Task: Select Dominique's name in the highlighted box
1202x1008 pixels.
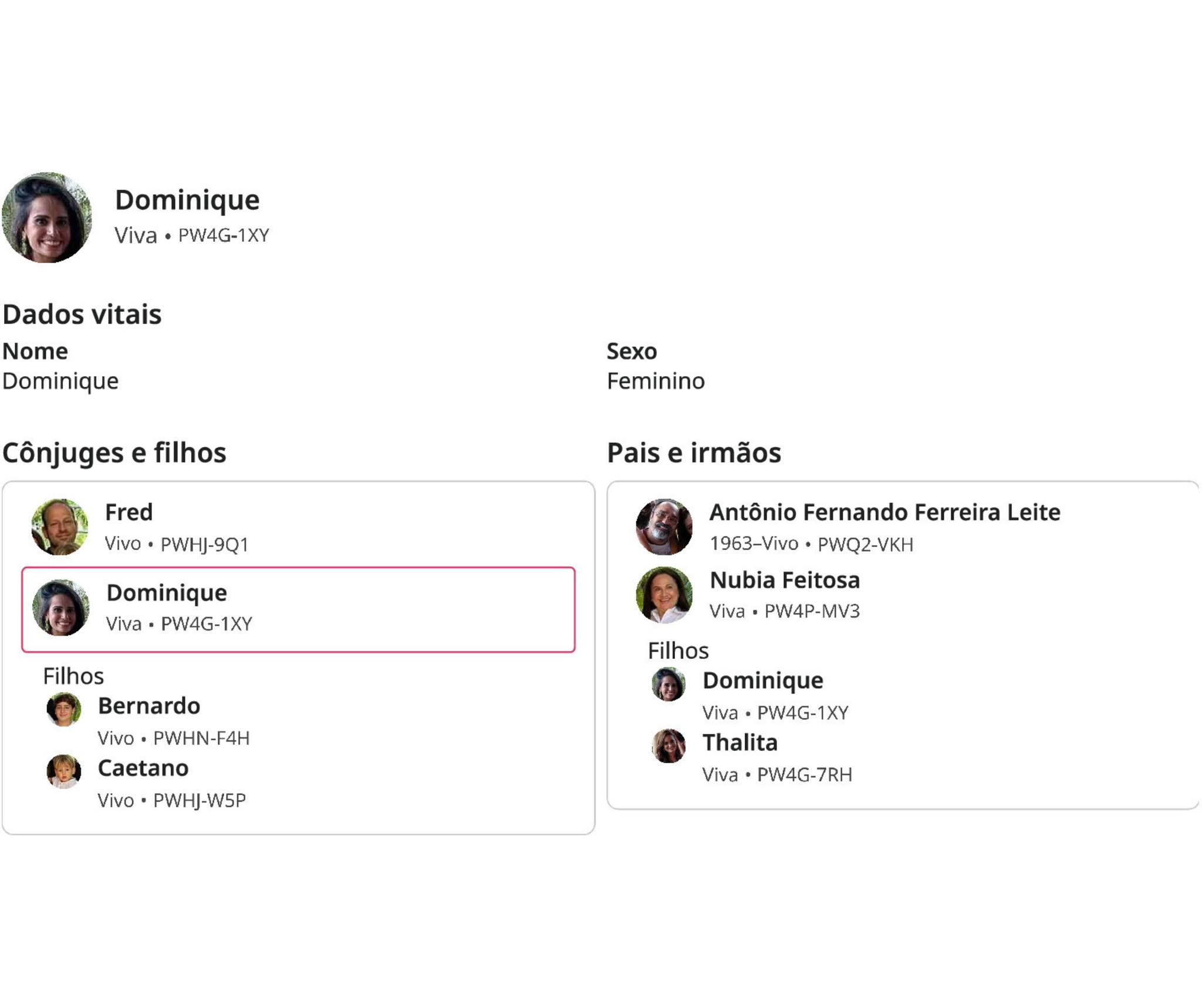Action: coord(167,592)
